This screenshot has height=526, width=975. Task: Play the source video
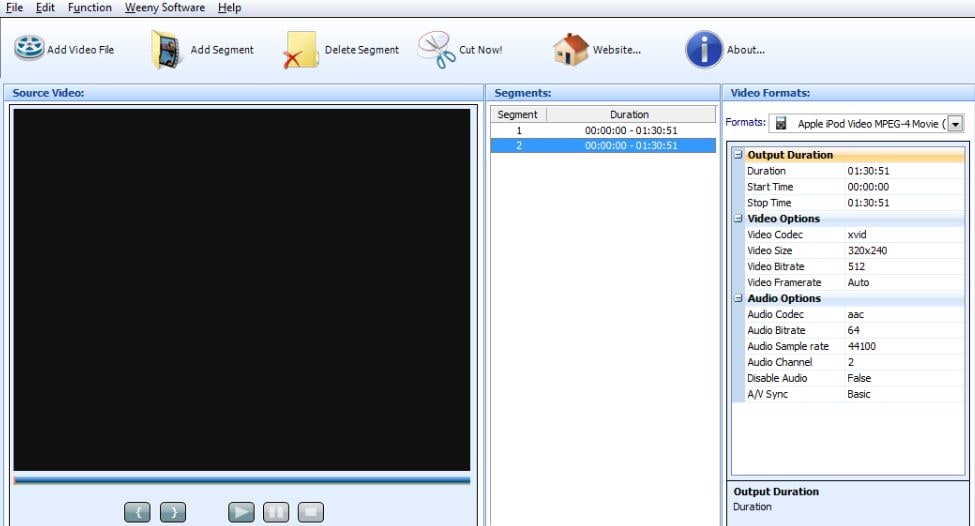point(241,512)
